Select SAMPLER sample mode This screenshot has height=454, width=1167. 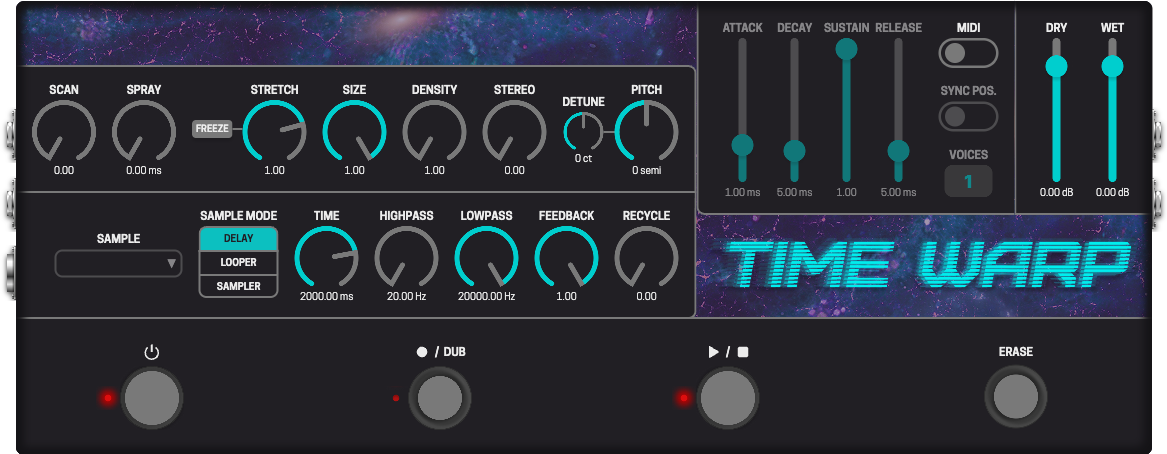click(x=238, y=287)
